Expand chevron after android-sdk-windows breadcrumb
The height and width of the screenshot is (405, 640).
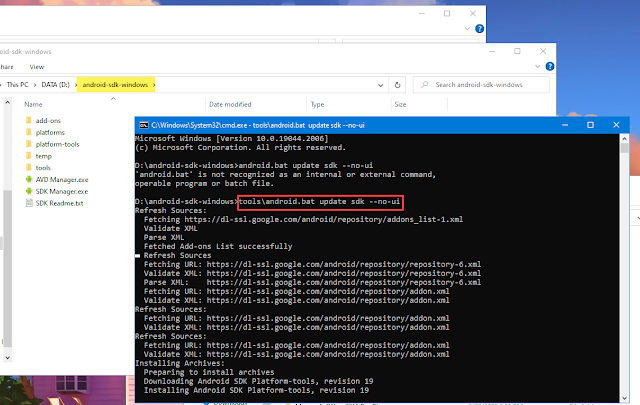click(x=154, y=85)
